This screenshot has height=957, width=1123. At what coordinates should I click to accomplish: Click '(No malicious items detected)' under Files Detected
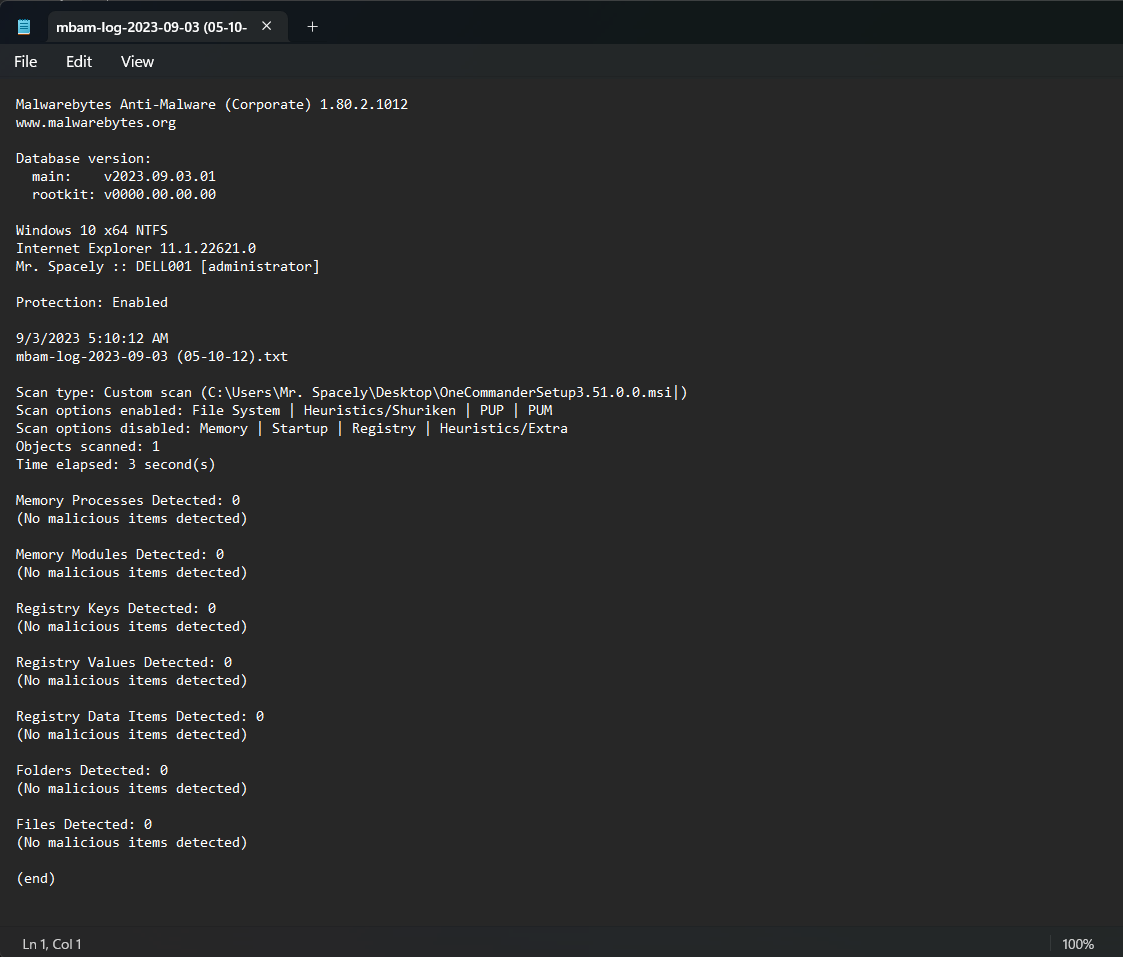tap(132, 842)
